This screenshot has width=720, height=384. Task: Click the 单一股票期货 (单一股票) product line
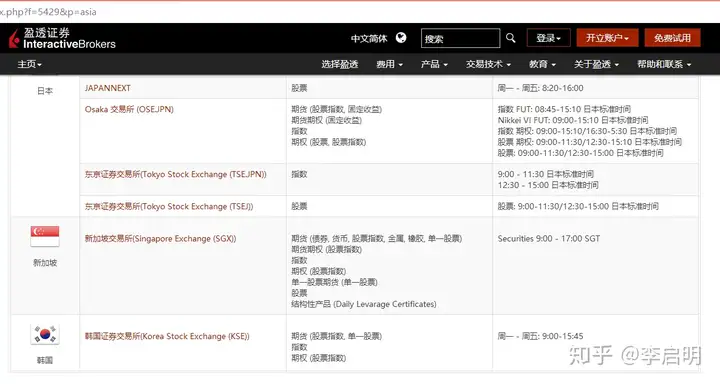coord(334,282)
